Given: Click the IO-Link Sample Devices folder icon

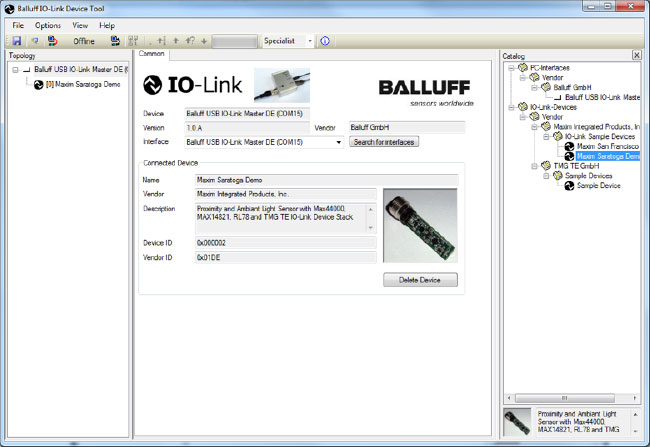Looking at the screenshot, I should [558, 136].
